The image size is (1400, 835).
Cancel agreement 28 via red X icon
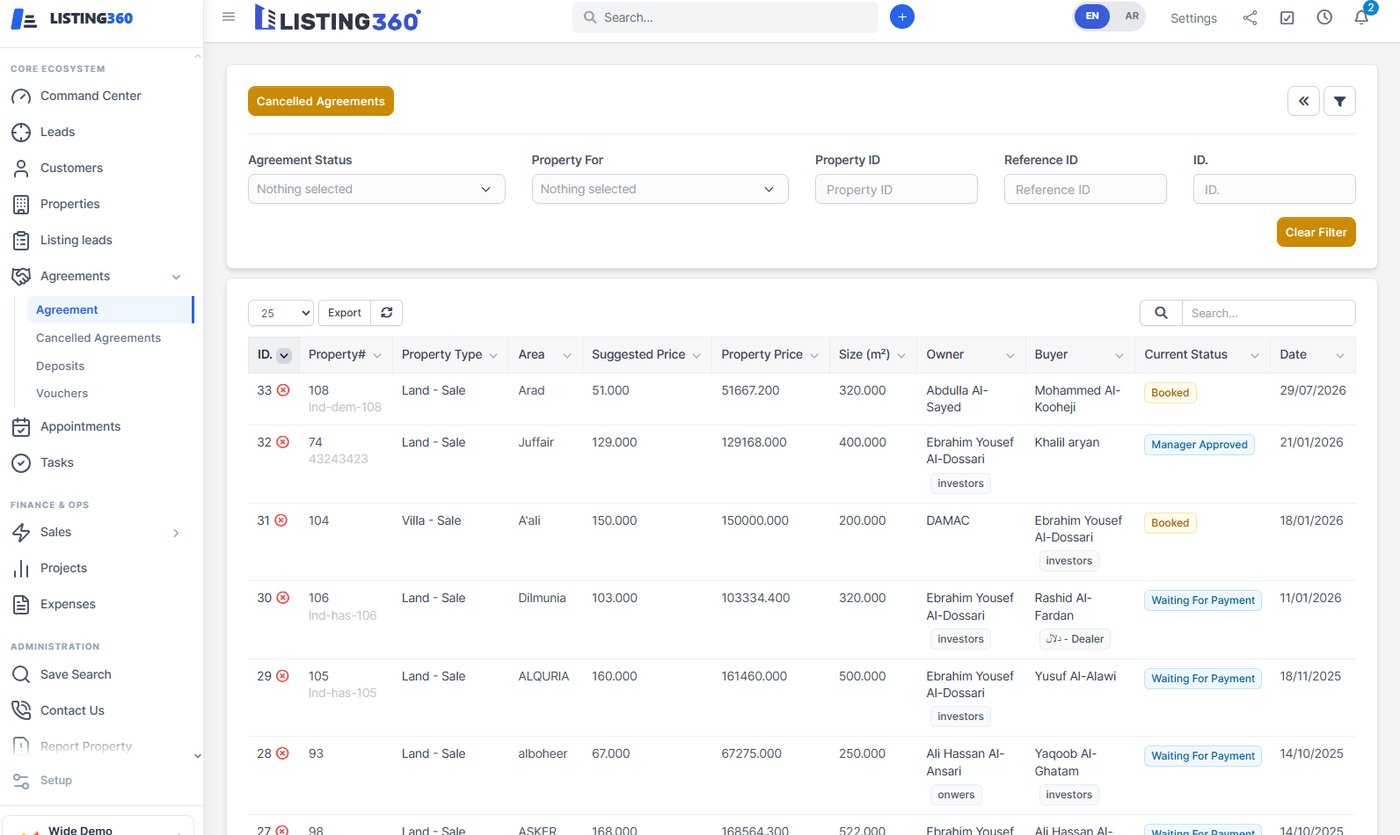point(283,754)
